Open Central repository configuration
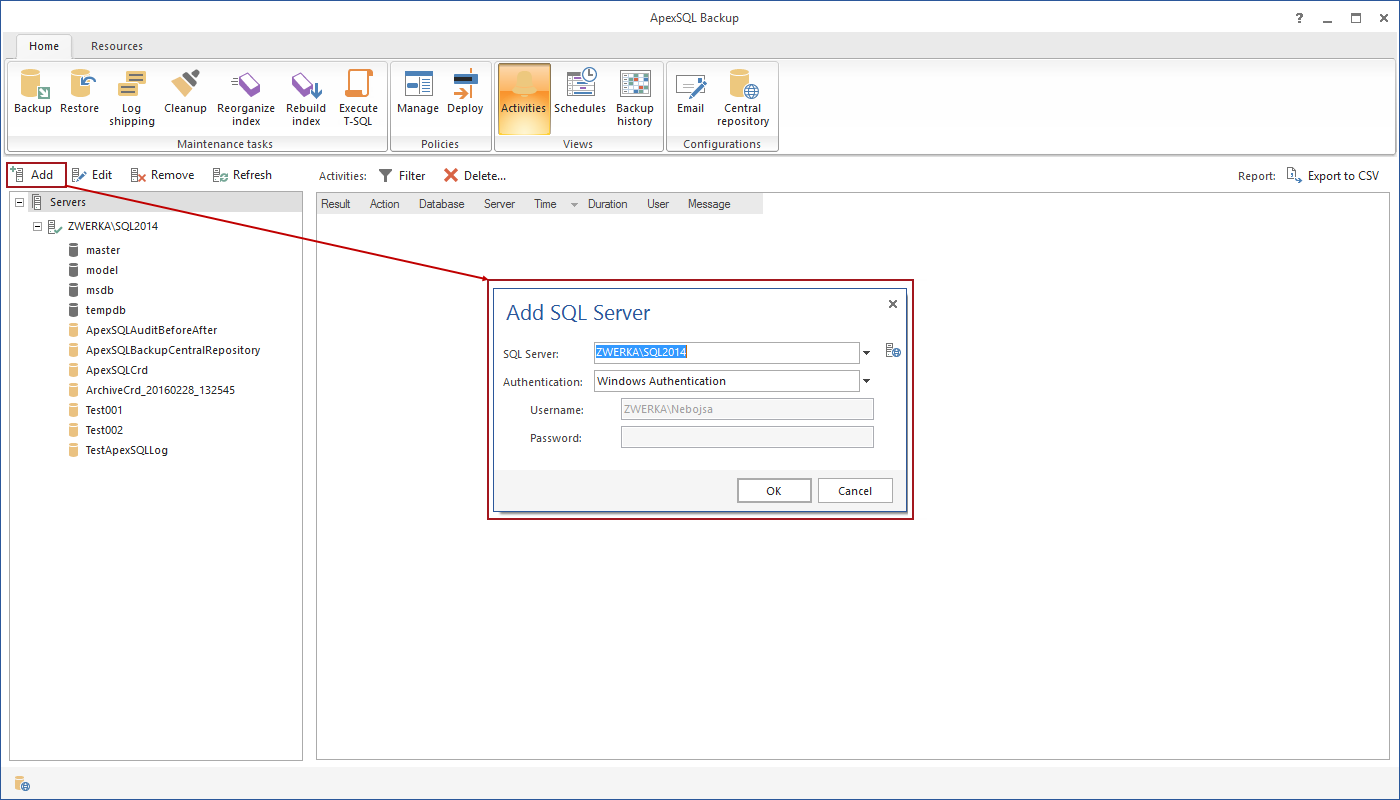Viewport: 1400px width, 800px height. pos(743,97)
